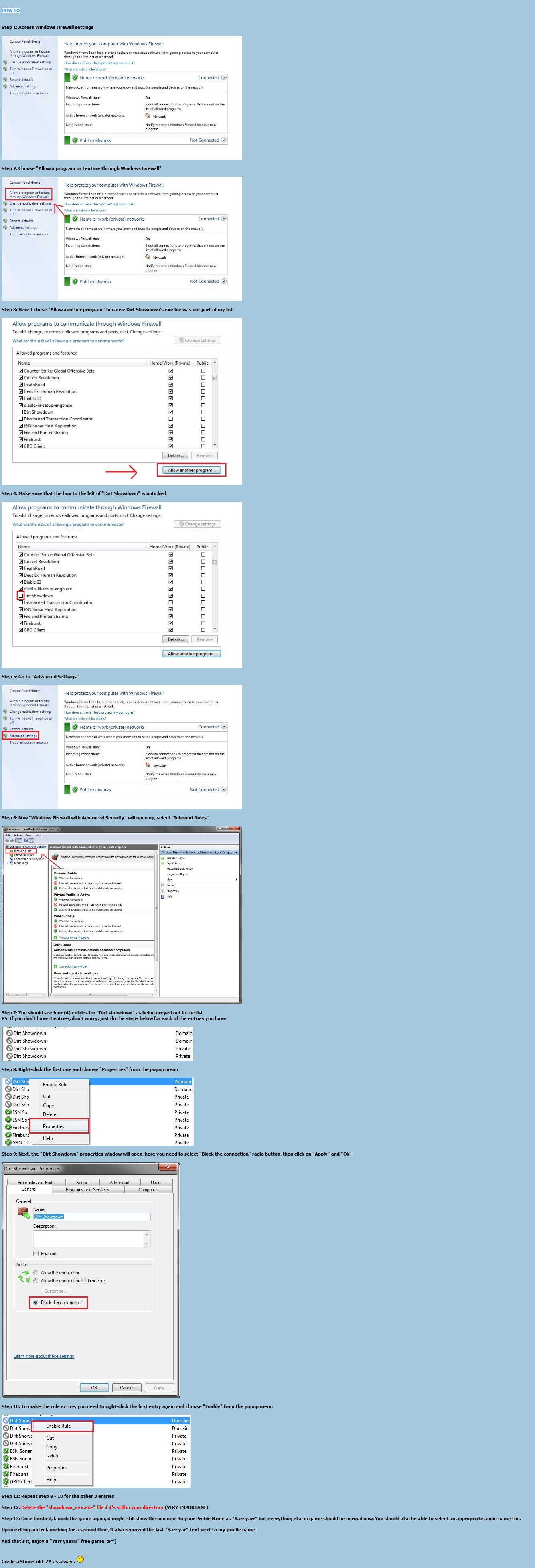Screen dimensions: 535x1568
Task: Toggle Diablo III checkbox in Step 4 list
Action: point(21,582)
